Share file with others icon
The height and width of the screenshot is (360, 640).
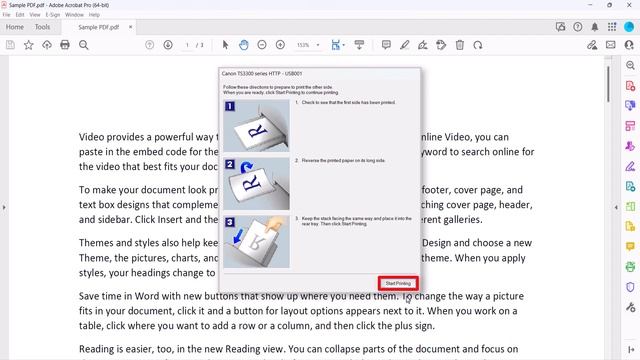coord(629,45)
